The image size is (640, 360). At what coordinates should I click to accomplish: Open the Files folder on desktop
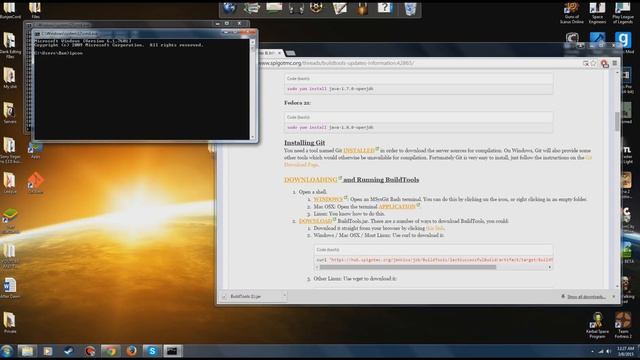36,9
